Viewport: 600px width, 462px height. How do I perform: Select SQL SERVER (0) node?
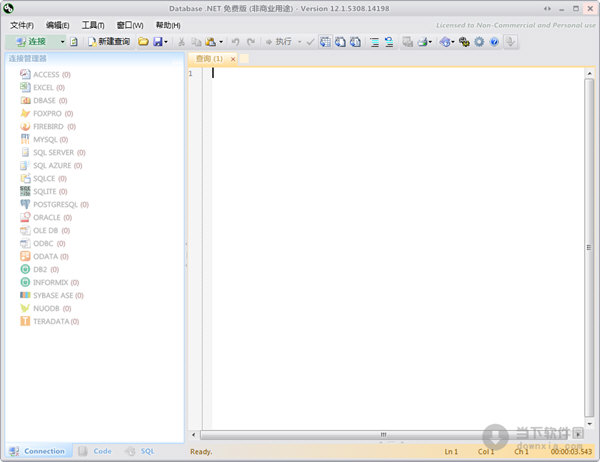point(52,152)
